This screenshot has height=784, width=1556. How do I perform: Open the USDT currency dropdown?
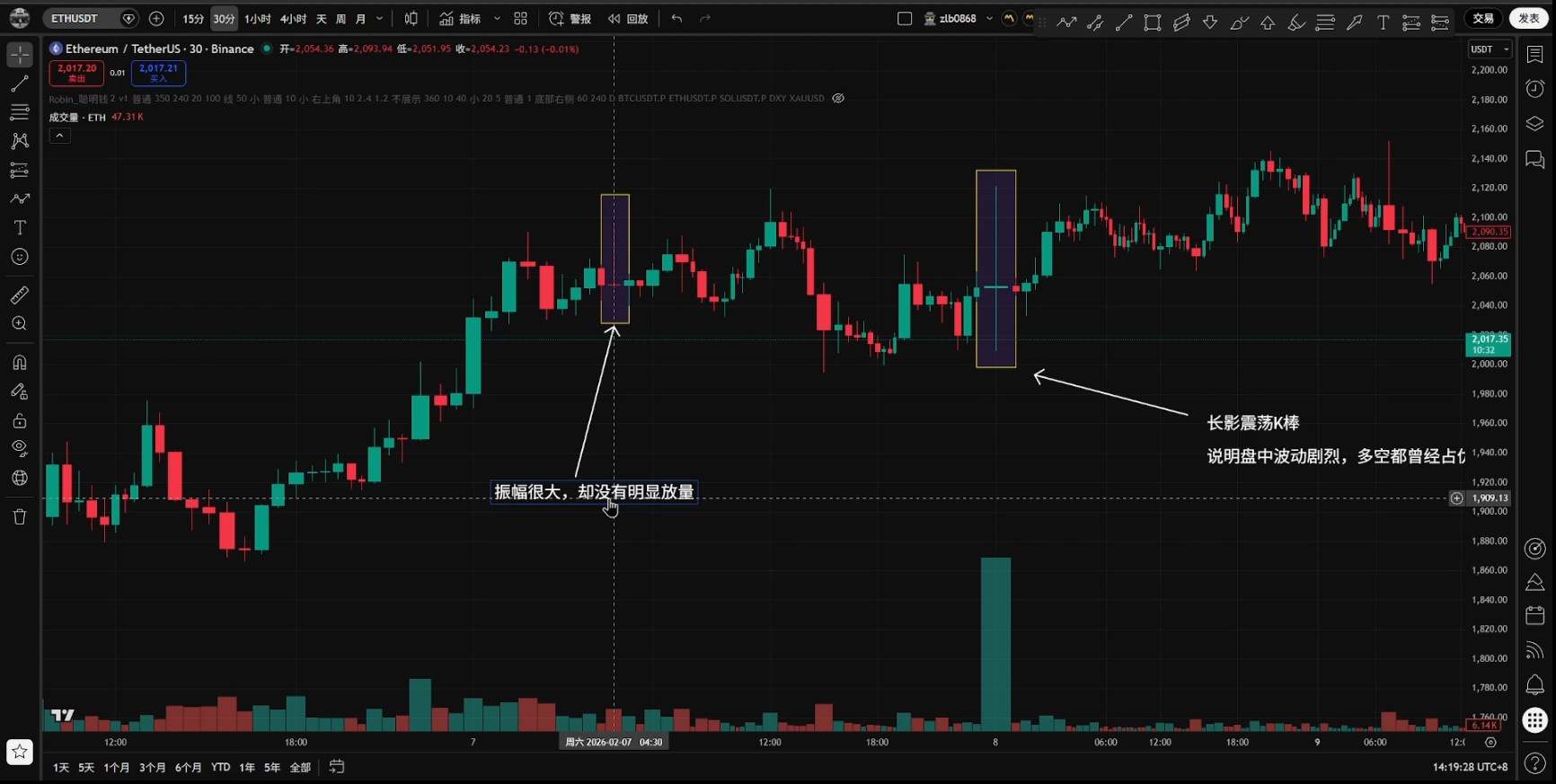pyautogui.click(x=1490, y=49)
